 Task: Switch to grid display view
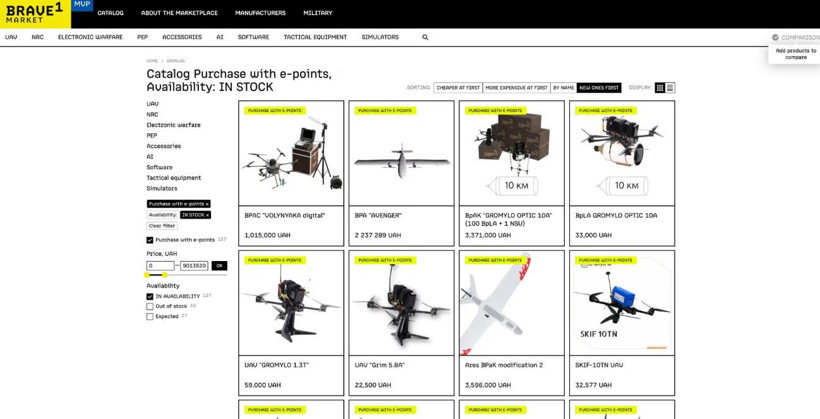(x=660, y=88)
